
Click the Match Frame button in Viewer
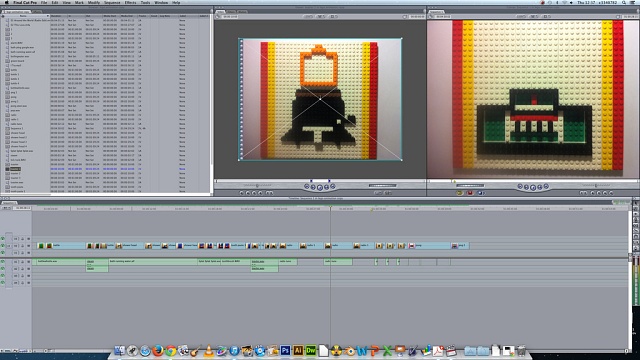click(241, 193)
